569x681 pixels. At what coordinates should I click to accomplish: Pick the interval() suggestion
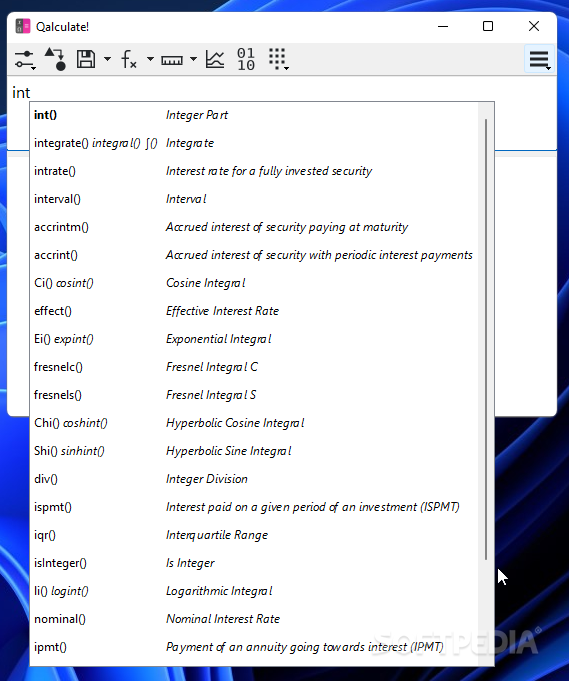point(256,199)
